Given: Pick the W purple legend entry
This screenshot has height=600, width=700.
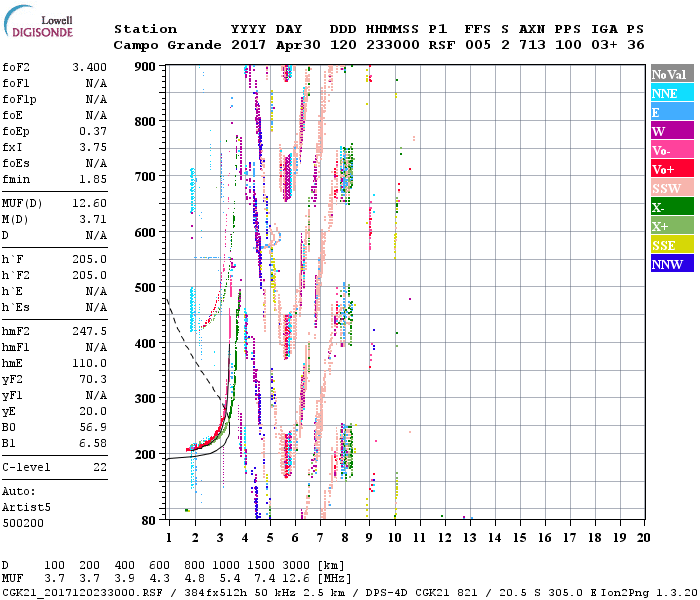Looking at the screenshot, I should 670,131.
